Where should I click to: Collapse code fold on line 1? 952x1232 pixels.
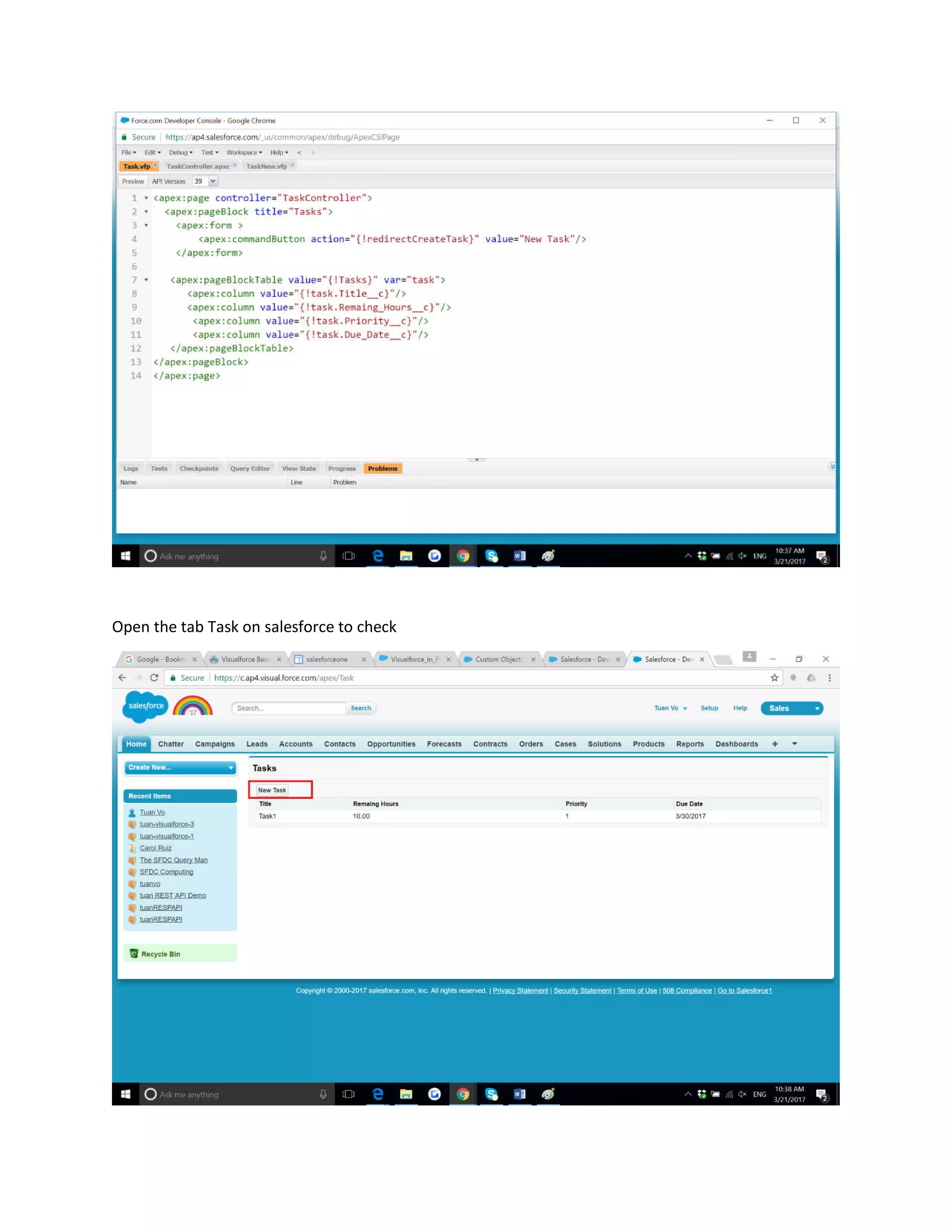tap(146, 198)
